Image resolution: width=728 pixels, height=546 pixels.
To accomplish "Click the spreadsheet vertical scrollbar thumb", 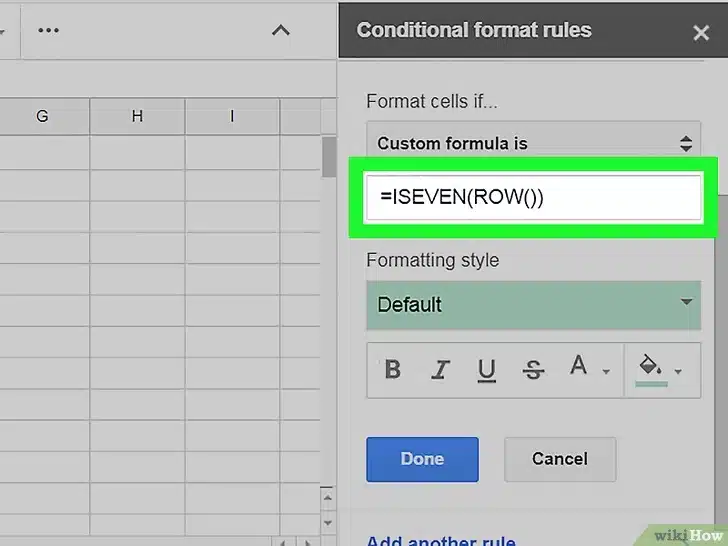I will tap(329, 158).
